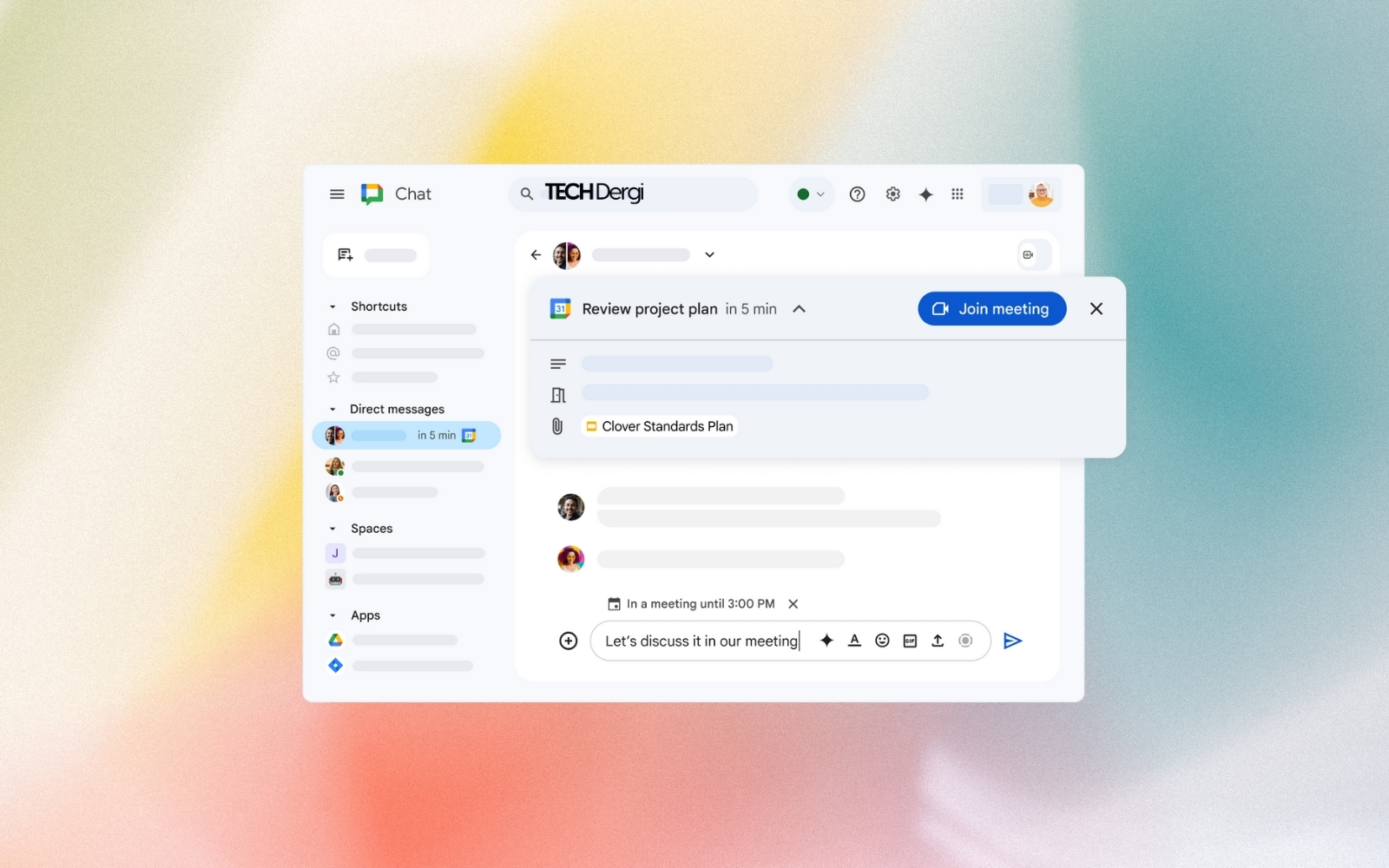Open text formatting options

[x=854, y=641]
